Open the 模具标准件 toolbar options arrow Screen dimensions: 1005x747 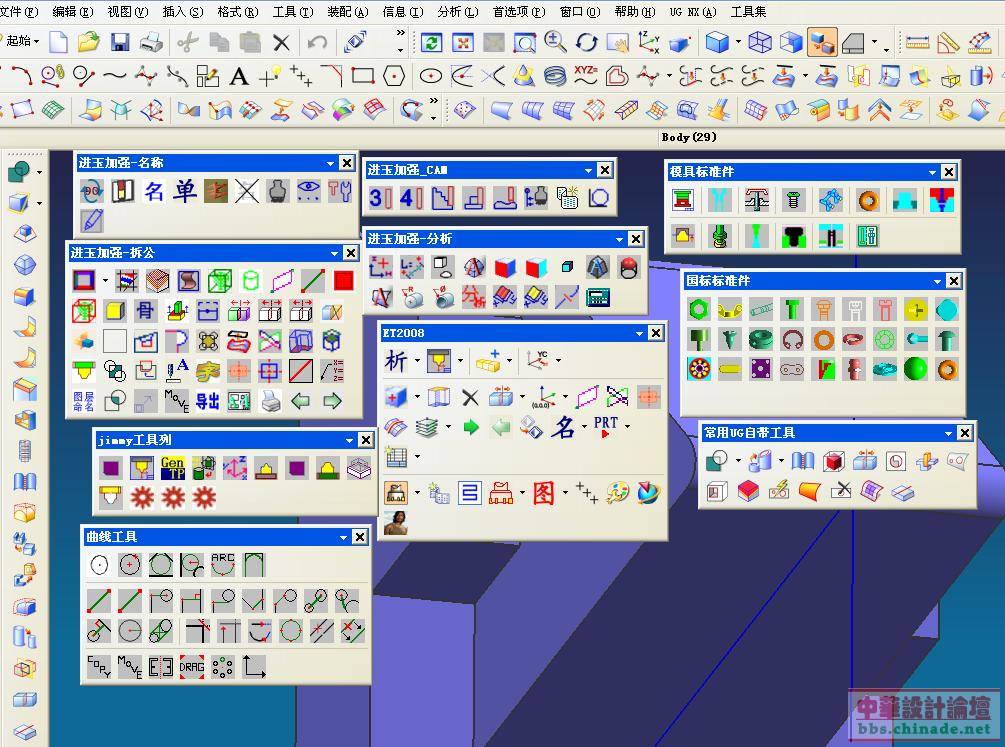(x=932, y=172)
